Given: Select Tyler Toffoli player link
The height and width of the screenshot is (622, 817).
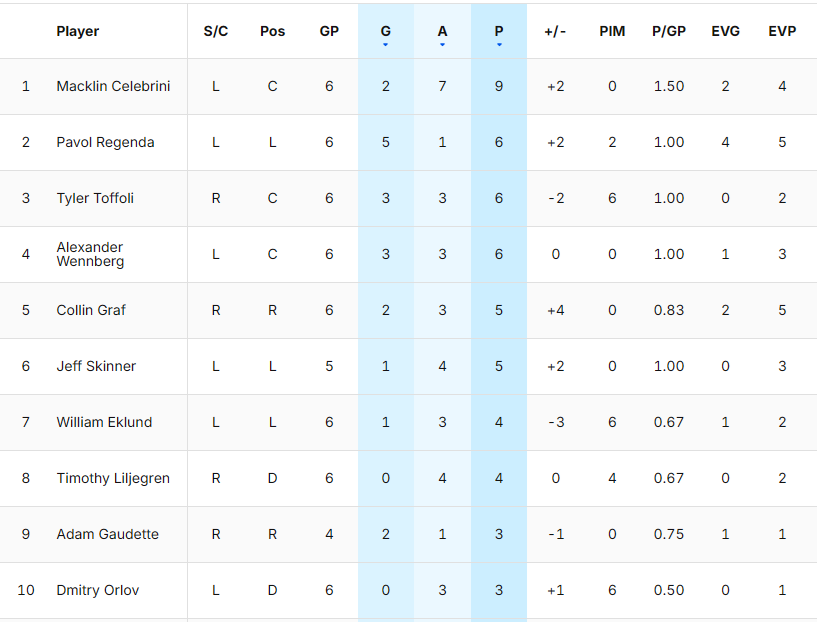Looking at the screenshot, I should pos(95,198).
